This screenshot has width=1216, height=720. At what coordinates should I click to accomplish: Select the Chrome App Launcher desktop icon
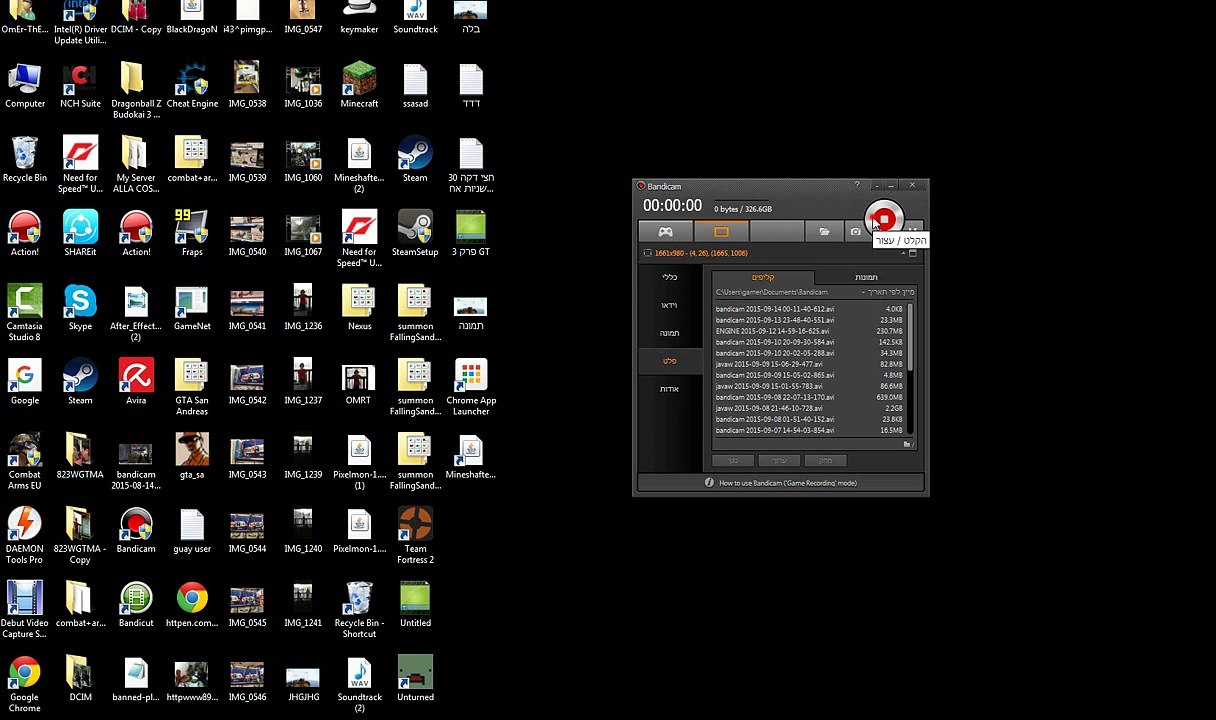coord(471,387)
